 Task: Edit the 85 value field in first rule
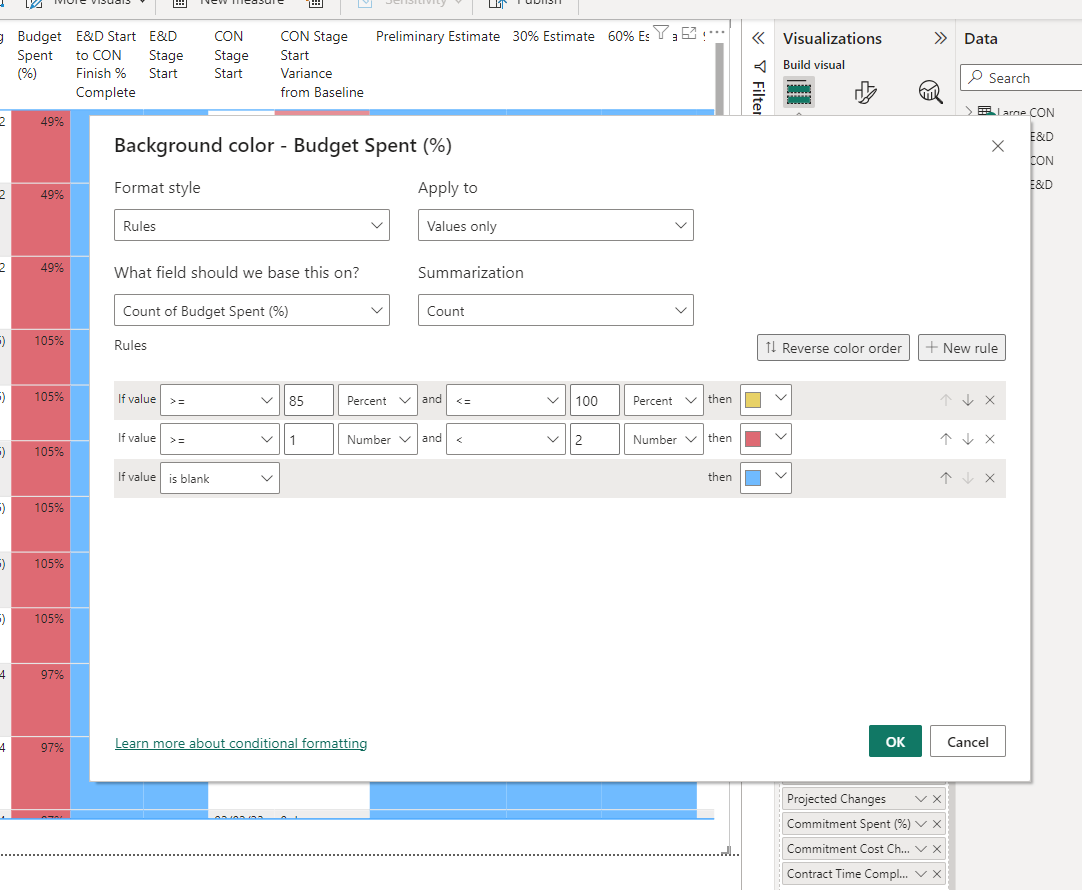[308, 400]
